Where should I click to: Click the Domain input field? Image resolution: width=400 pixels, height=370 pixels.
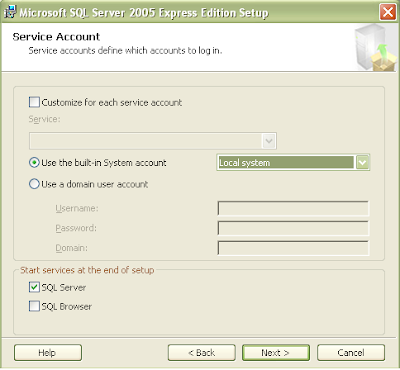(x=293, y=248)
